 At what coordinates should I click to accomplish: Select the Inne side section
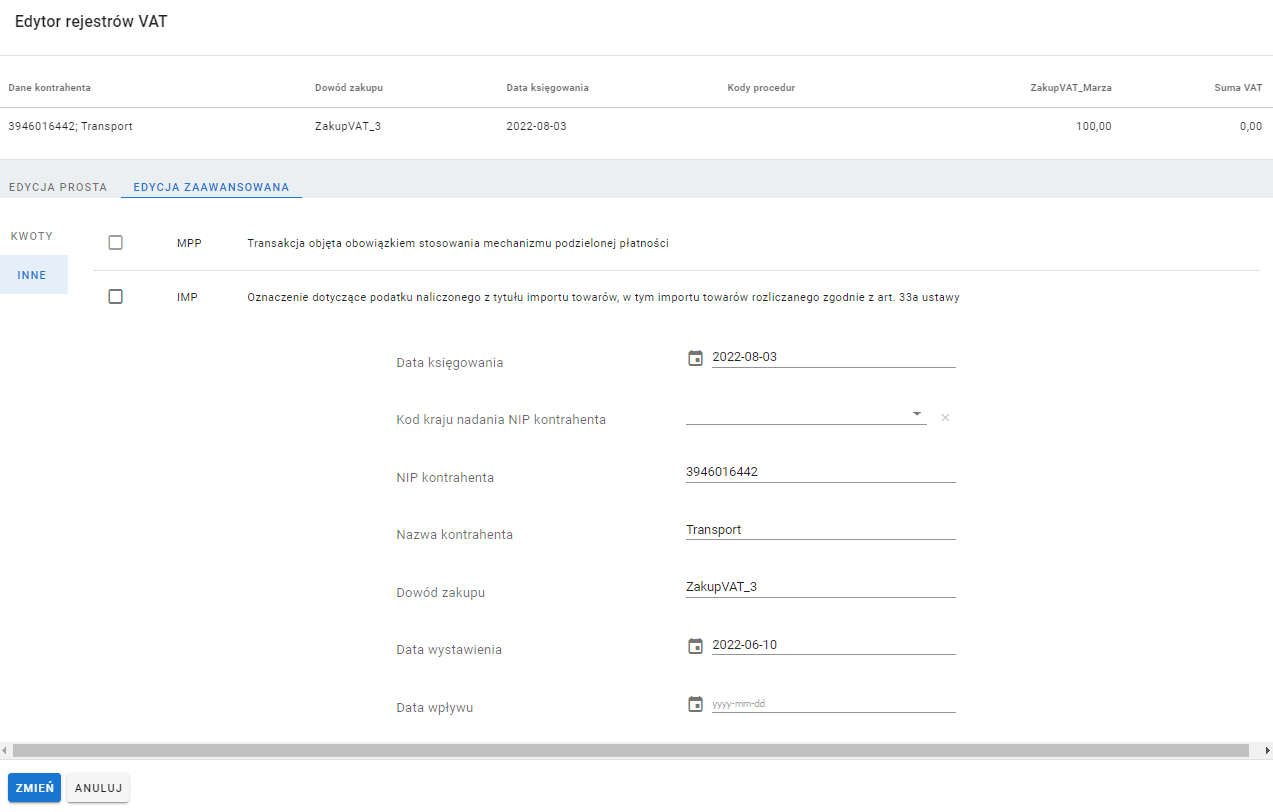click(x=32, y=275)
